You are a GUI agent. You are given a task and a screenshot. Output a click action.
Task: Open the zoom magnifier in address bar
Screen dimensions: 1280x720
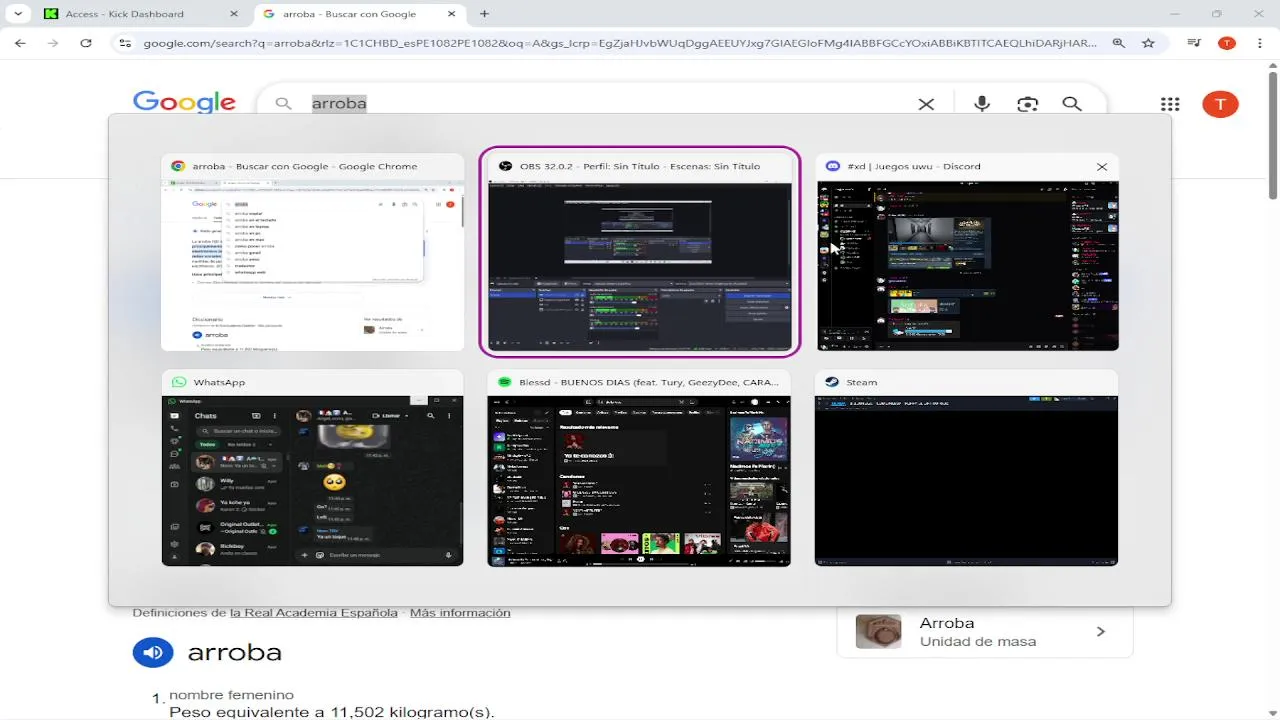tap(1119, 43)
